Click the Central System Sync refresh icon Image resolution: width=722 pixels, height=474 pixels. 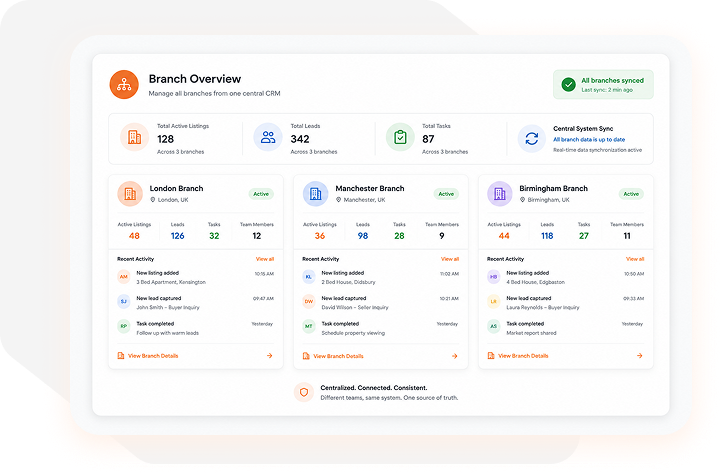click(x=531, y=138)
